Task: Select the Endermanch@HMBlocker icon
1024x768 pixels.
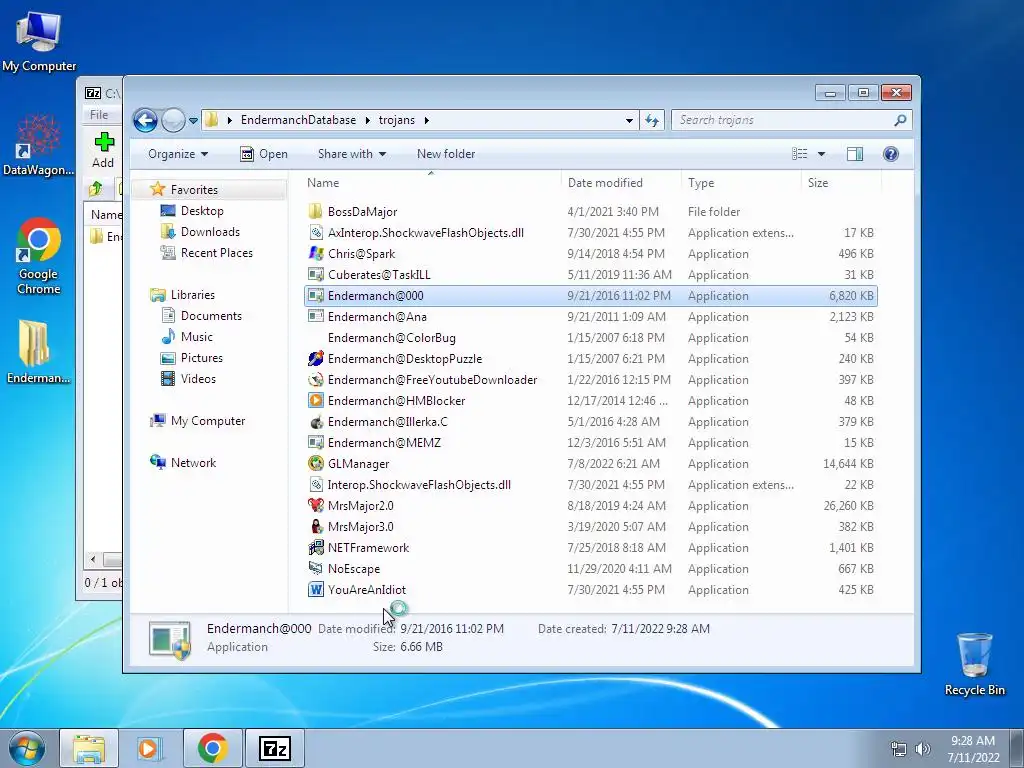Action: coord(315,400)
